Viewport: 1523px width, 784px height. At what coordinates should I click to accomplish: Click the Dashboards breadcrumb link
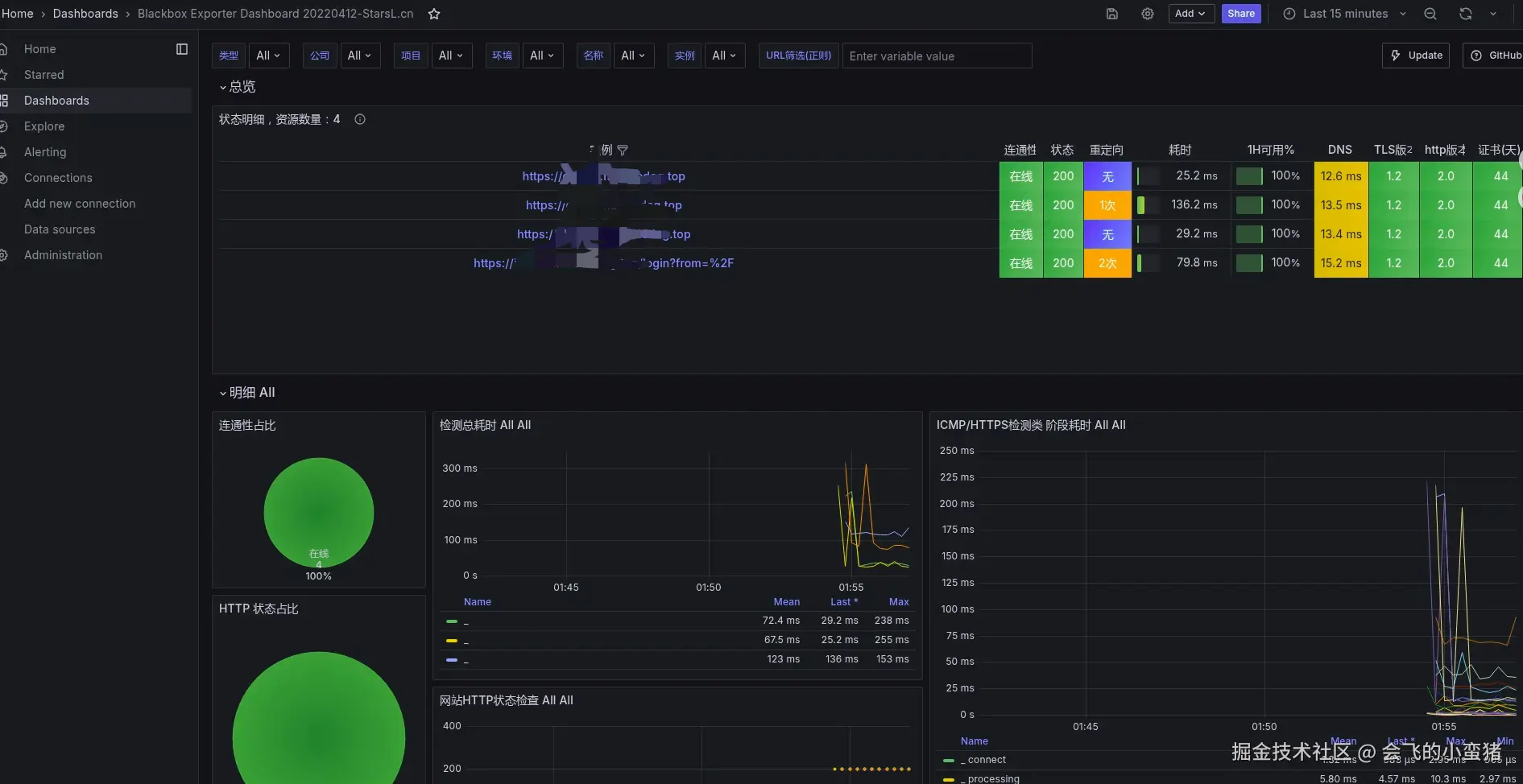(x=85, y=14)
